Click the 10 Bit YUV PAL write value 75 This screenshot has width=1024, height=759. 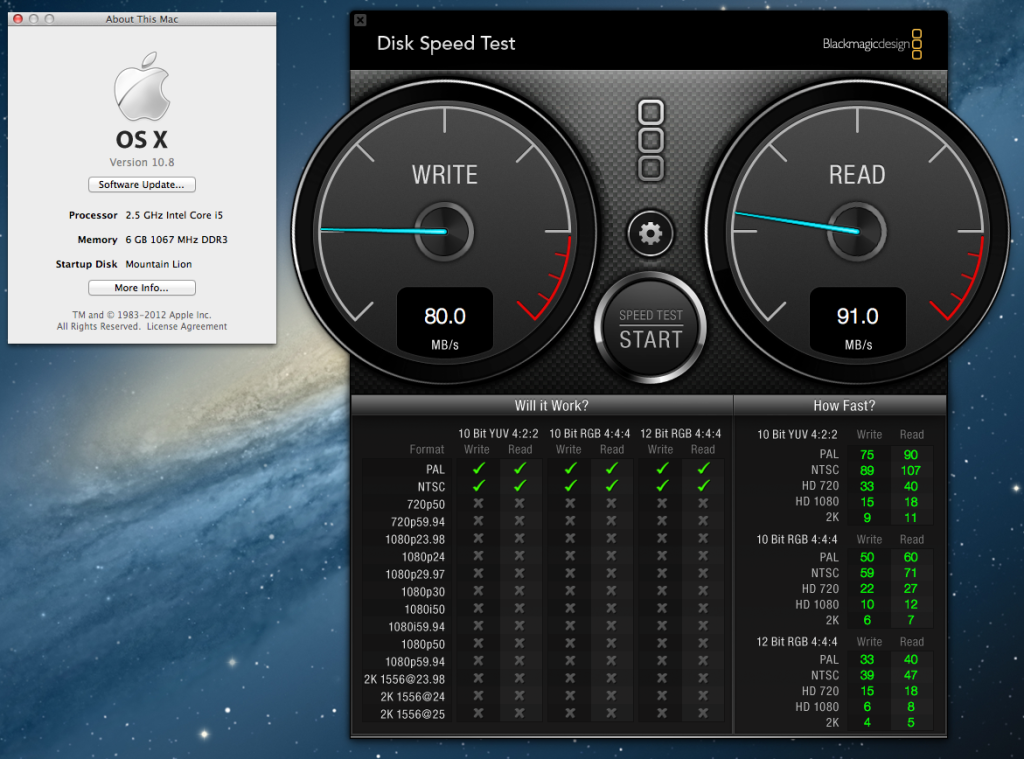[x=867, y=455]
